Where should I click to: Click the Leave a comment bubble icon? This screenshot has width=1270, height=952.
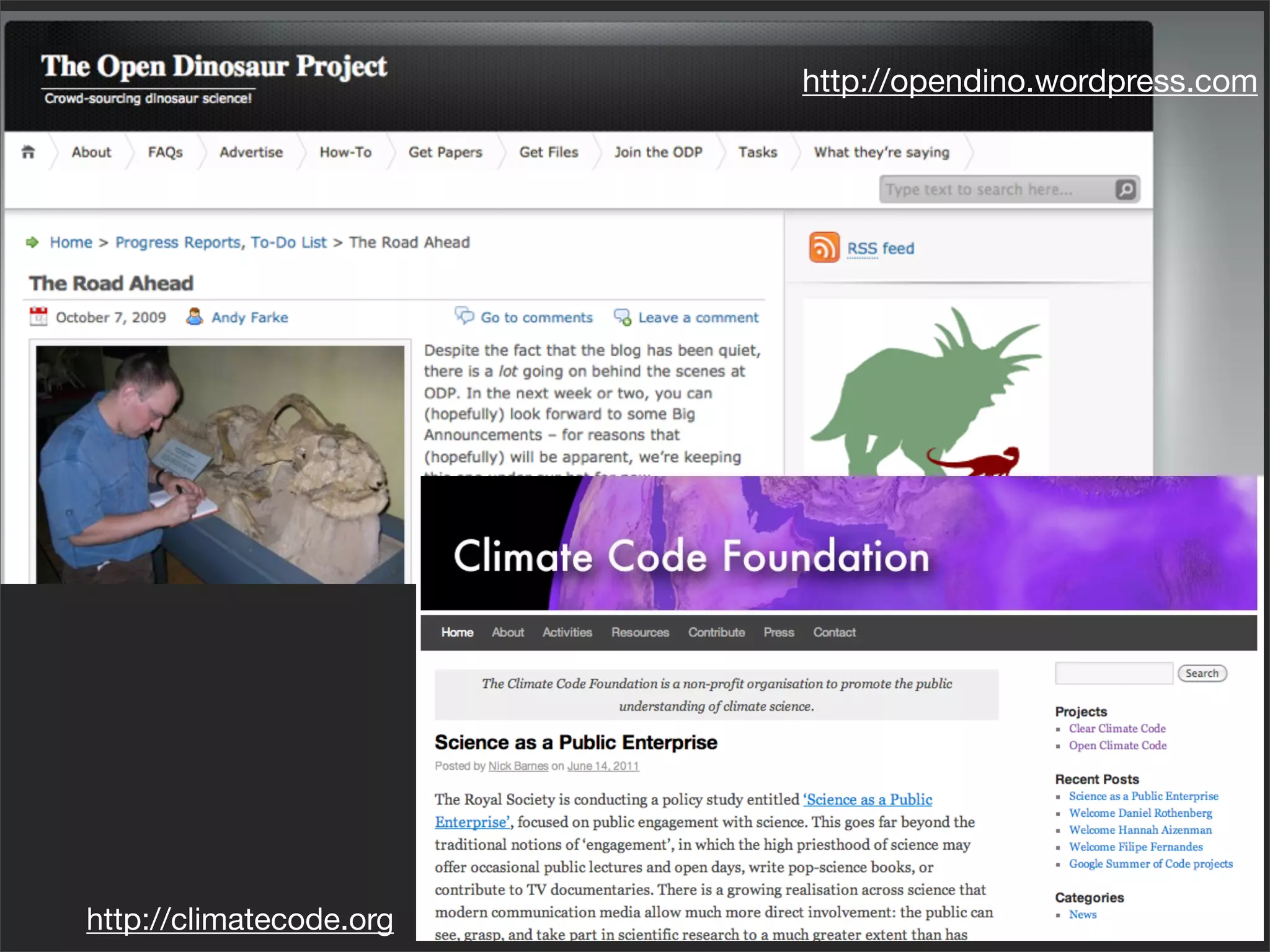pos(623,317)
